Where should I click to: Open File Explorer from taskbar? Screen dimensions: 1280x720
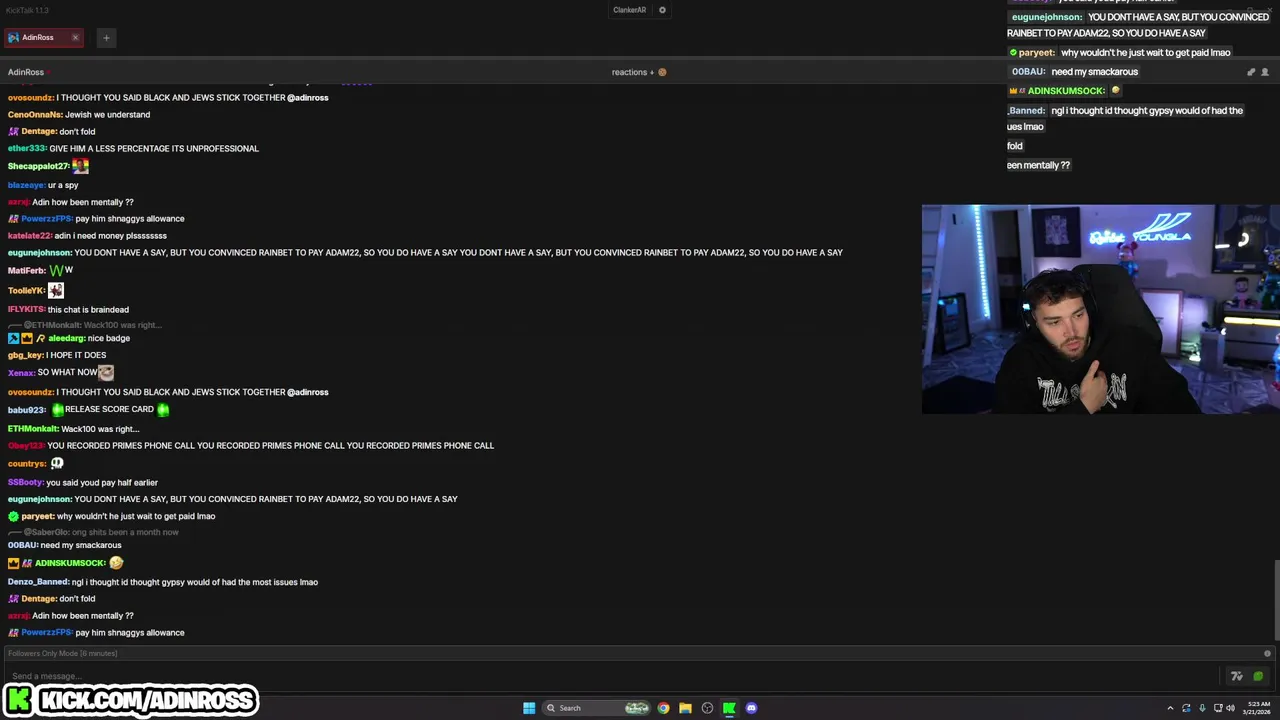pos(685,708)
